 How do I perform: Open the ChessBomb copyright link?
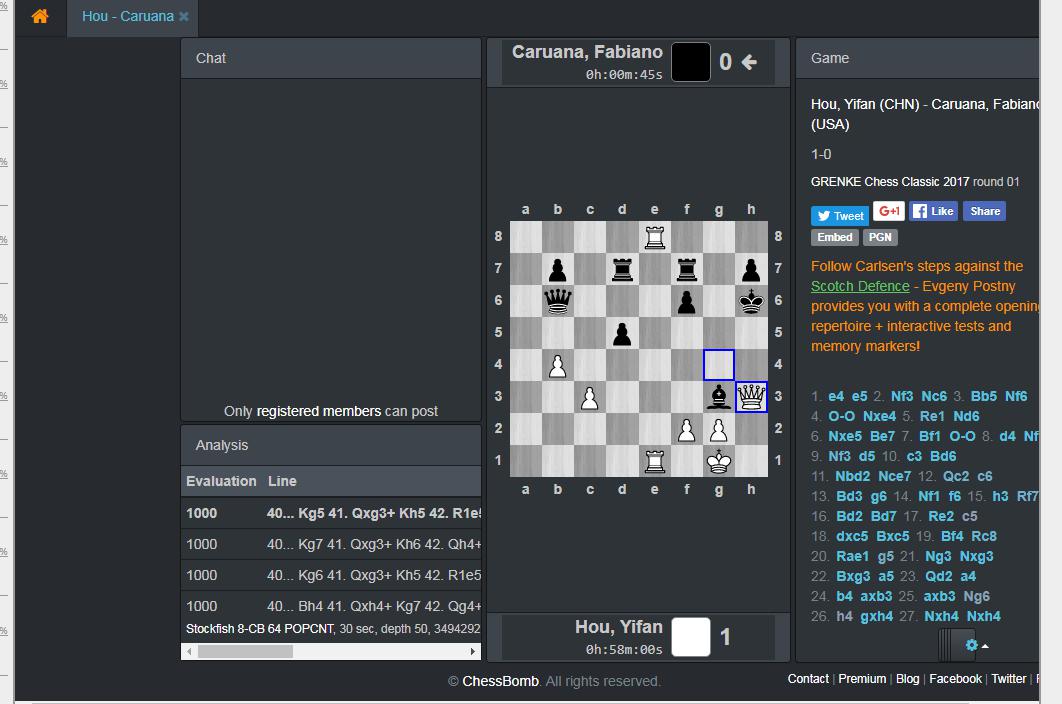point(501,681)
